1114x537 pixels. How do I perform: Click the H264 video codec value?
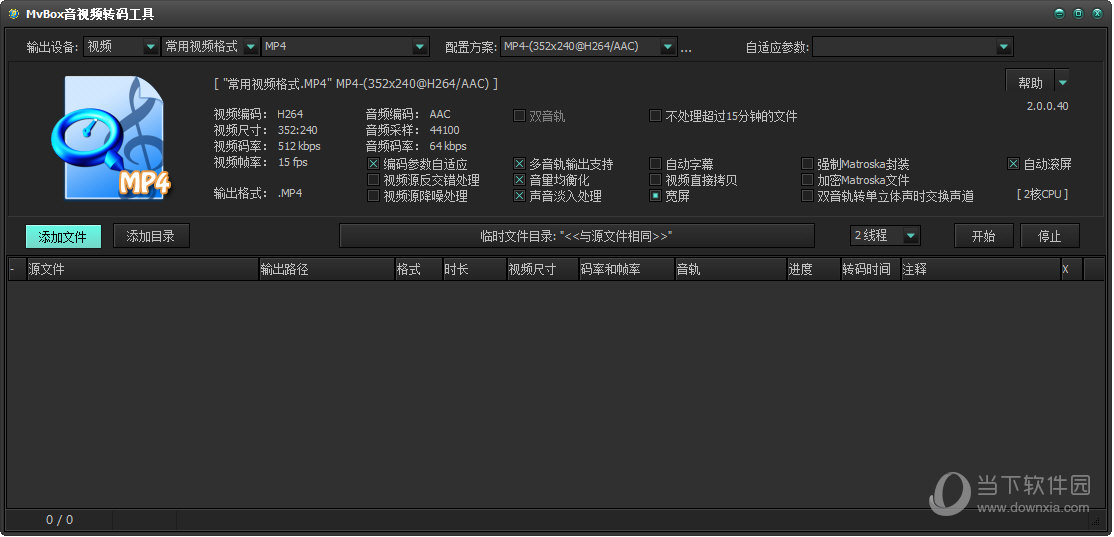pyautogui.click(x=291, y=114)
